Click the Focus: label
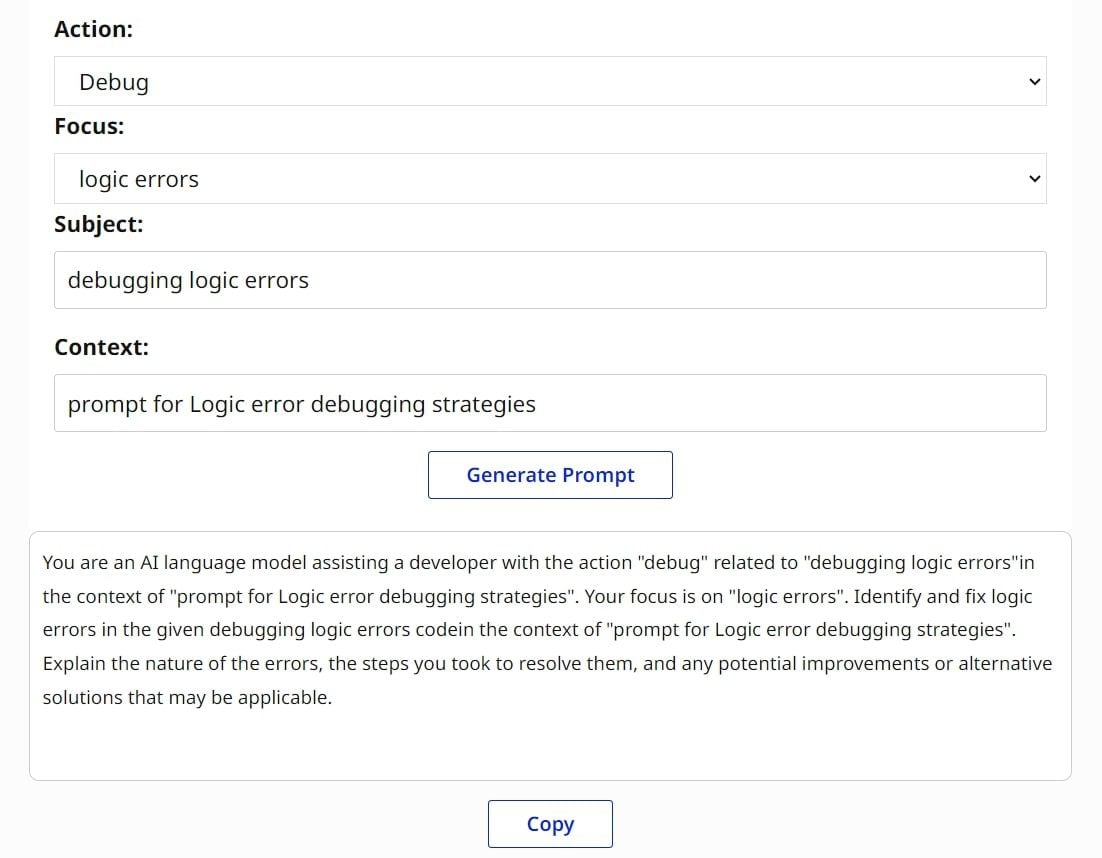Screen dimensions: 1102x858 [x=89, y=126]
